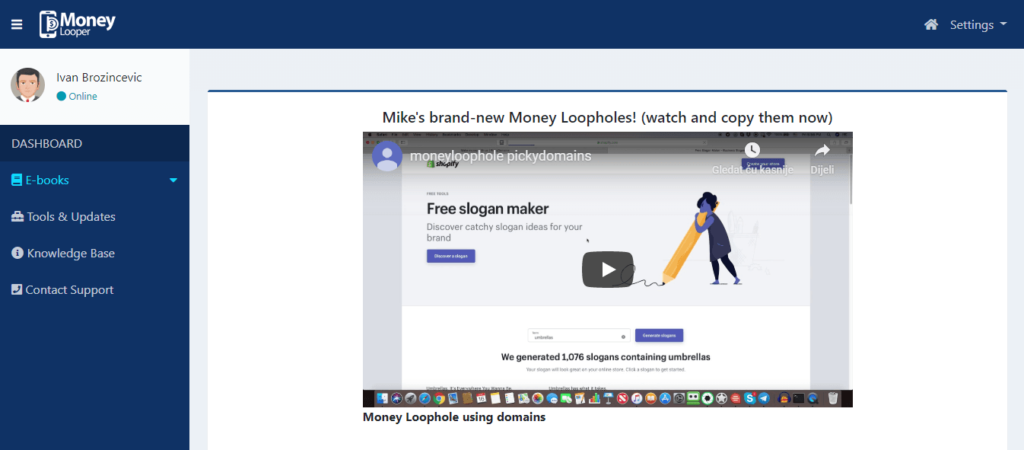1024x450 pixels.
Task: Open the E-books menu item
Action: [x=95, y=180]
